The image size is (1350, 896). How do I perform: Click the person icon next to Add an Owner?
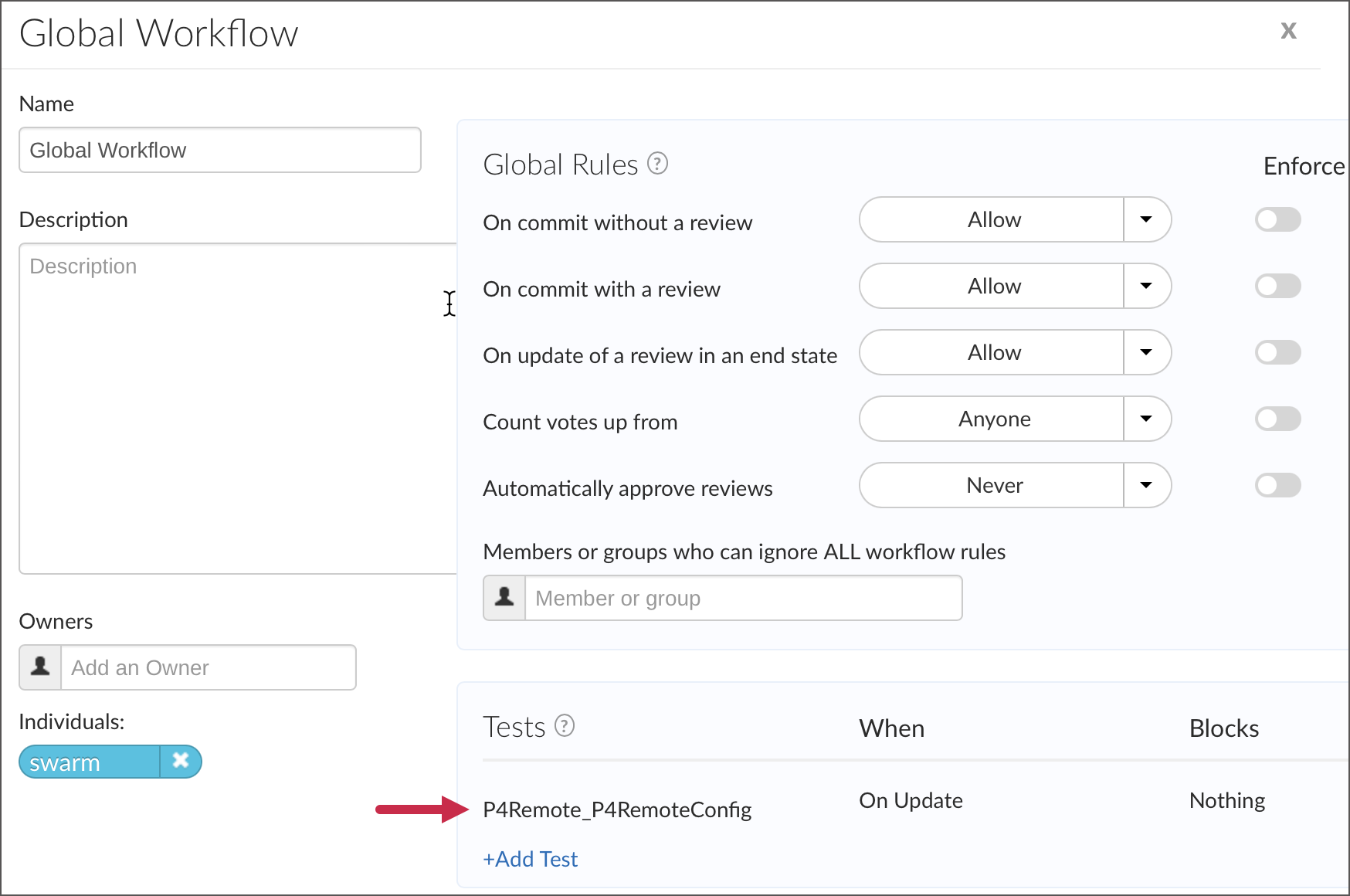39,667
